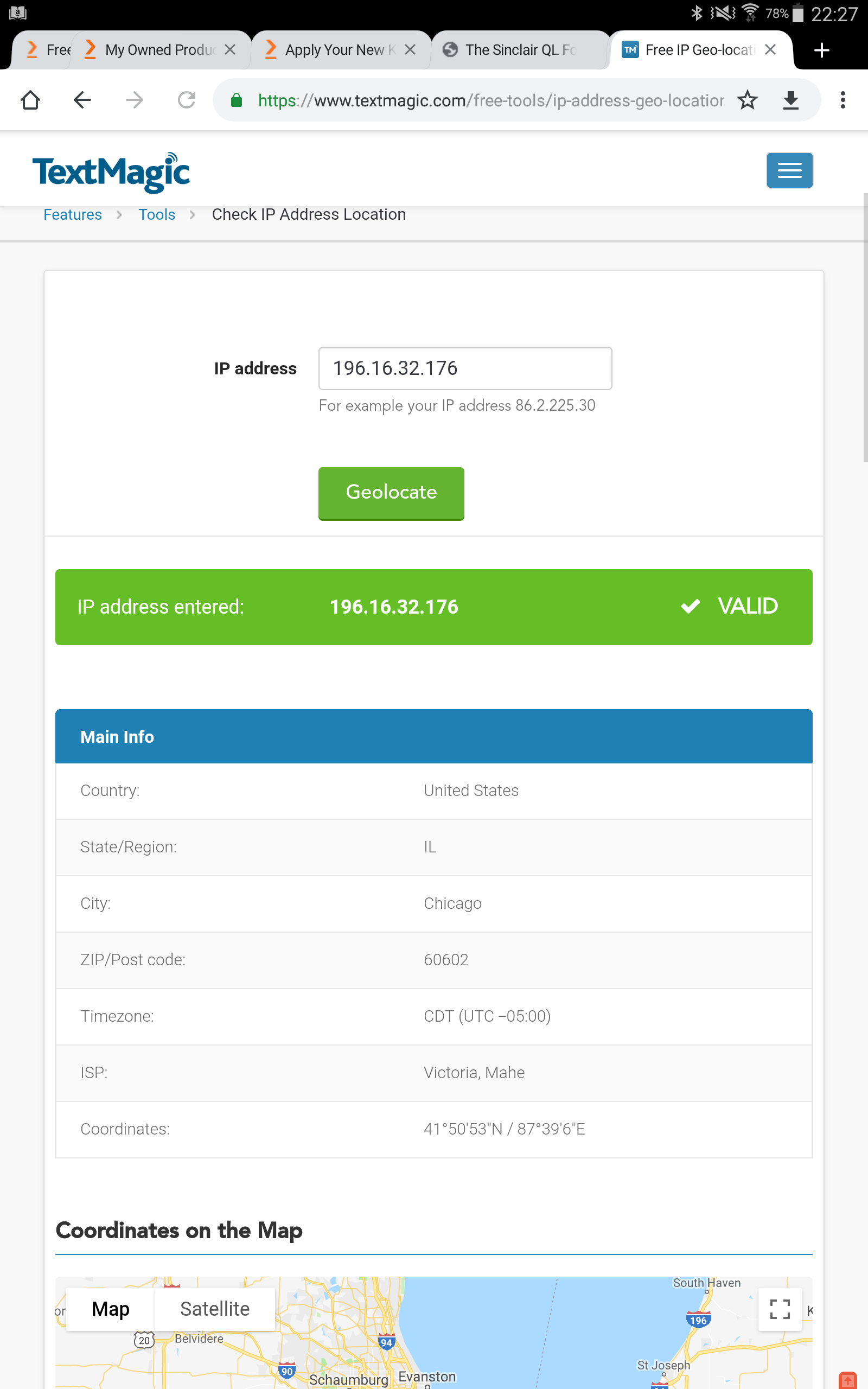Click the clock showing 22:27

[834, 13]
